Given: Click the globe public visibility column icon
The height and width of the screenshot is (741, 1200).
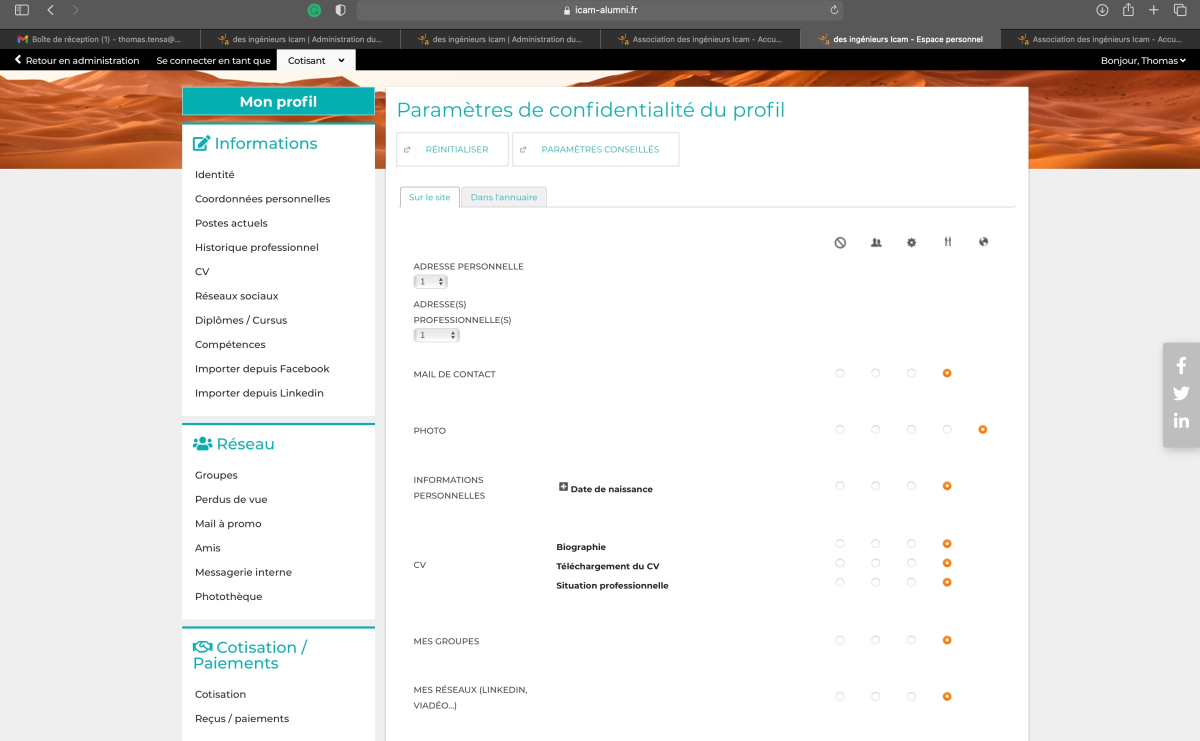Looking at the screenshot, I should click(x=983, y=242).
